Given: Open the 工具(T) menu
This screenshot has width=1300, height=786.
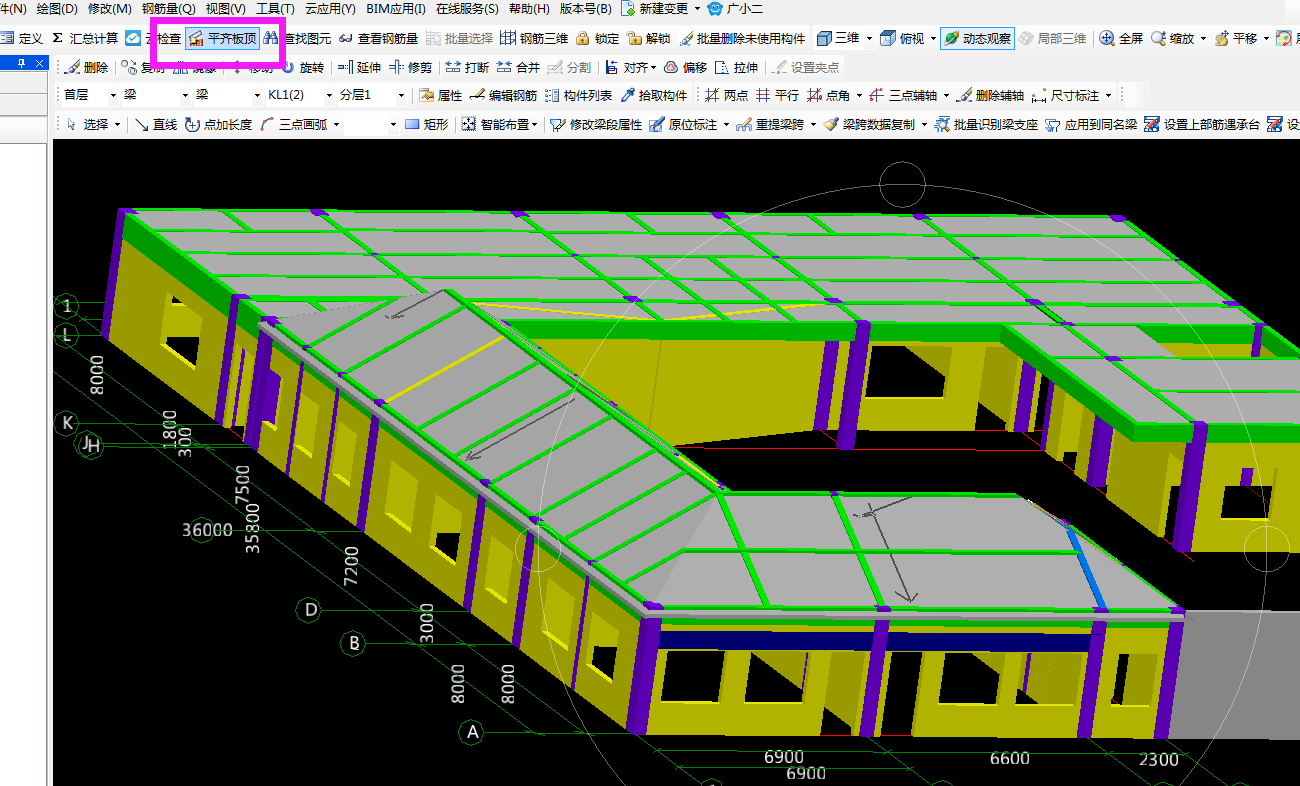Looking at the screenshot, I should coord(275,9).
